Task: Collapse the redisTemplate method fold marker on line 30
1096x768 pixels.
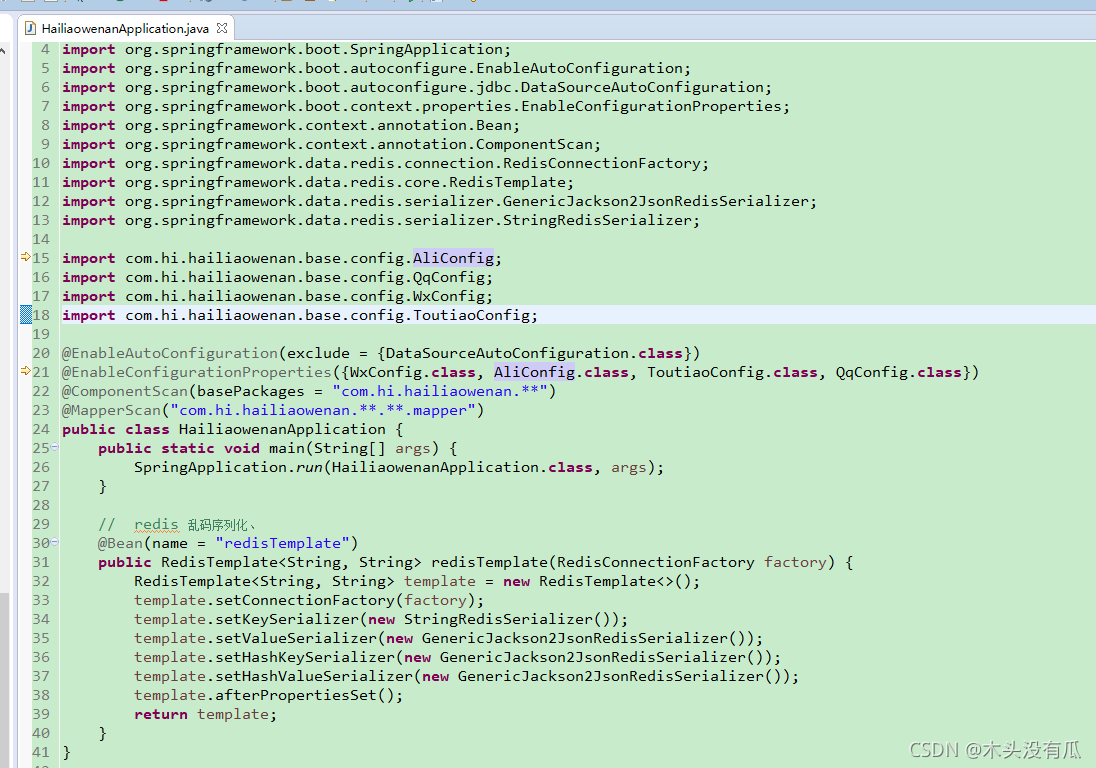Action: pyautogui.click(x=54, y=543)
